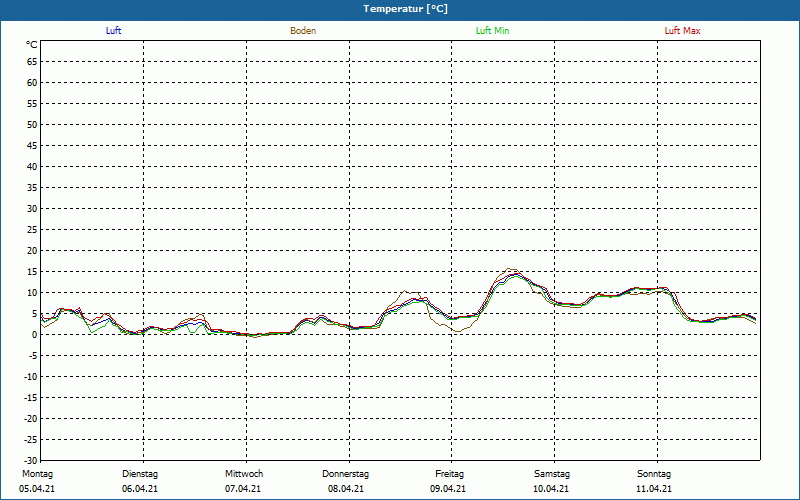Viewport: 800px width, 500px height.
Task: Click the -30 y-axis value
Action: coord(32,460)
